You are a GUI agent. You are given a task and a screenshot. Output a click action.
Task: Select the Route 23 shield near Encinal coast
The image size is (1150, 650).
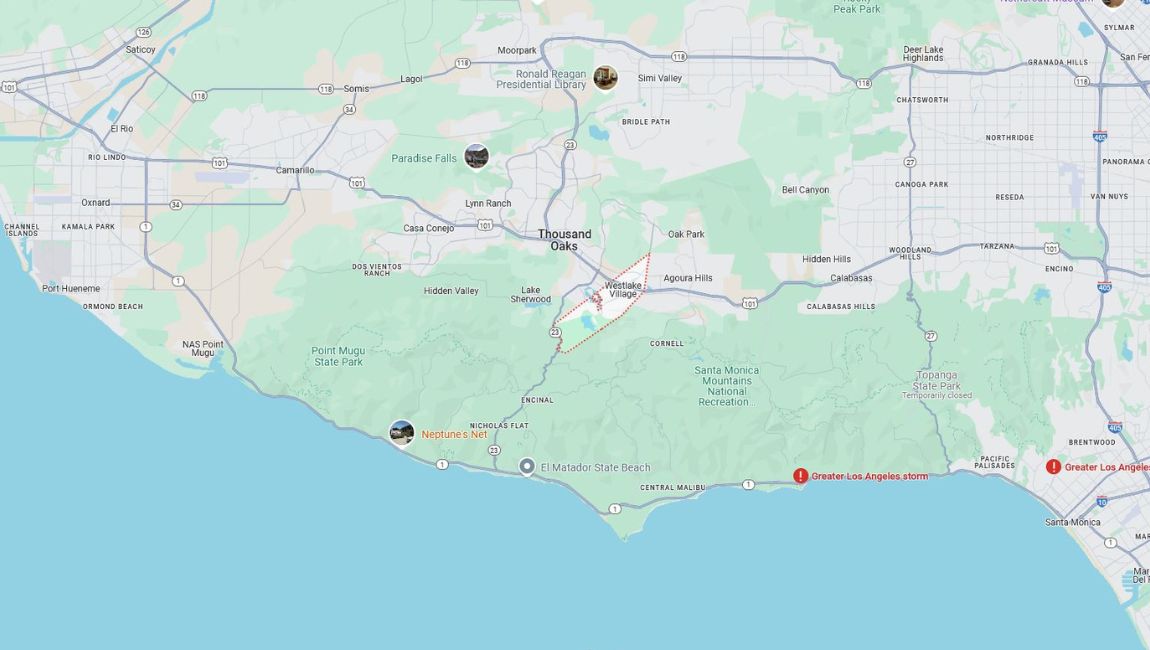coord(494,450)
